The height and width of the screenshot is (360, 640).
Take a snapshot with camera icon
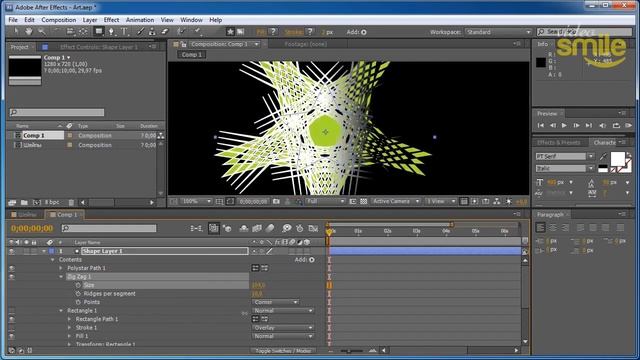click(276, 201)
